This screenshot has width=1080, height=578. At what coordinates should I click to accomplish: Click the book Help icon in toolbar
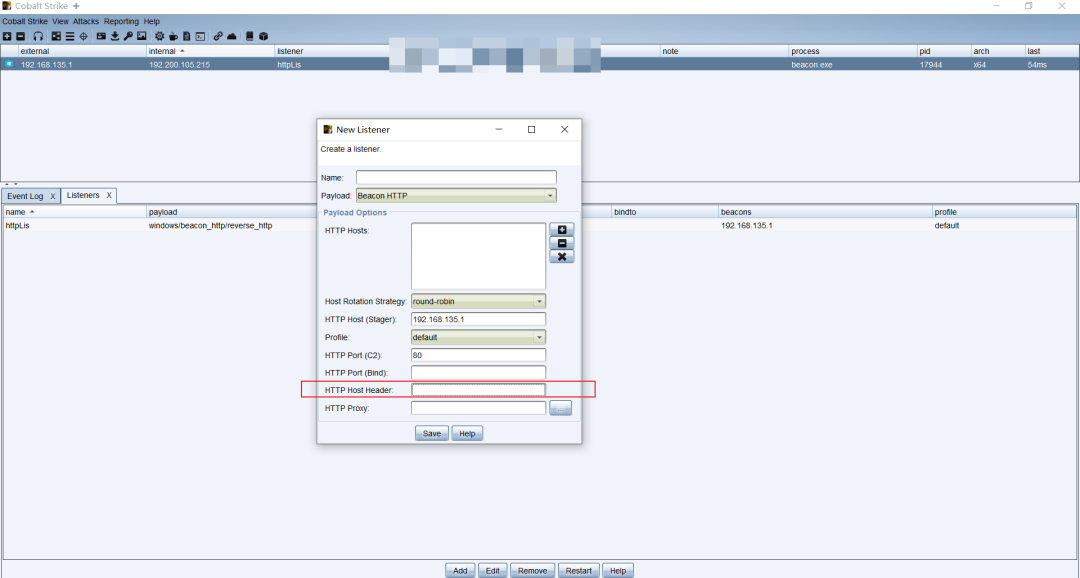[250, 37]
